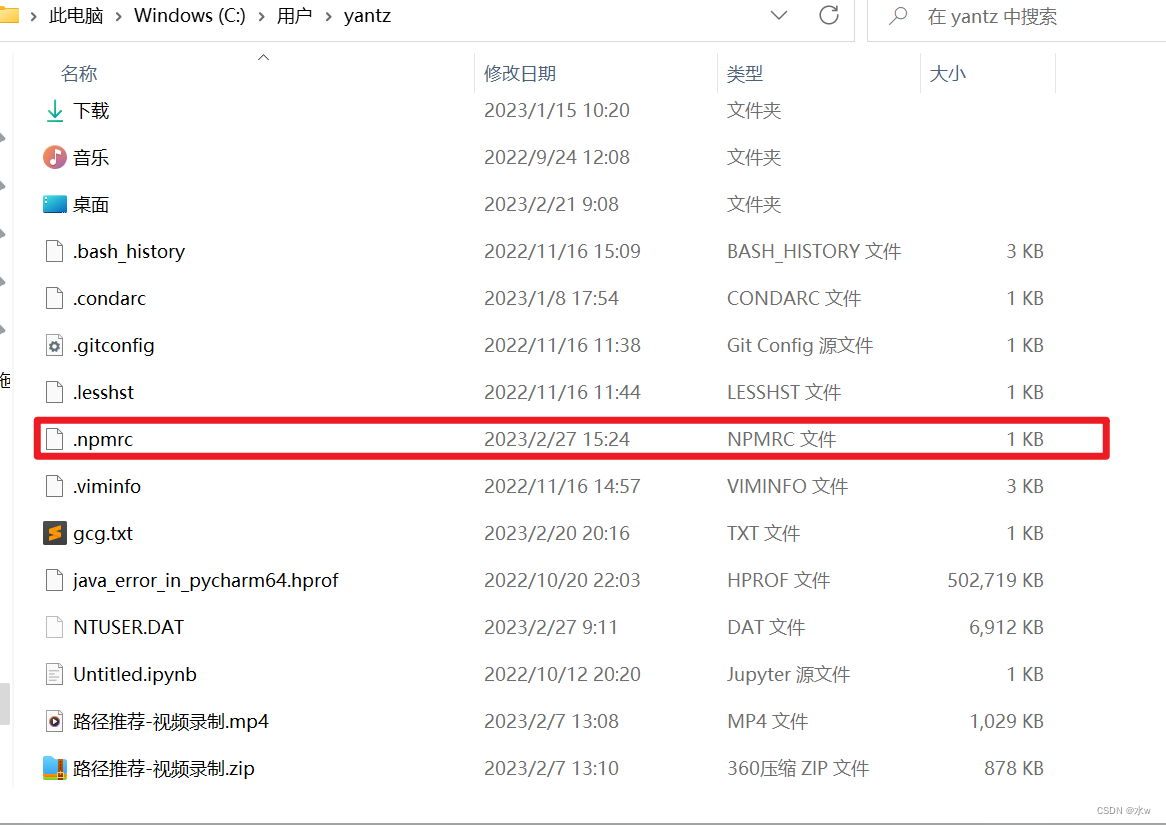This screenshot has height=825, width=1166.
Task: Select 路径推荐-视频录制.mp4 file name
Action: tap(171, 722)
